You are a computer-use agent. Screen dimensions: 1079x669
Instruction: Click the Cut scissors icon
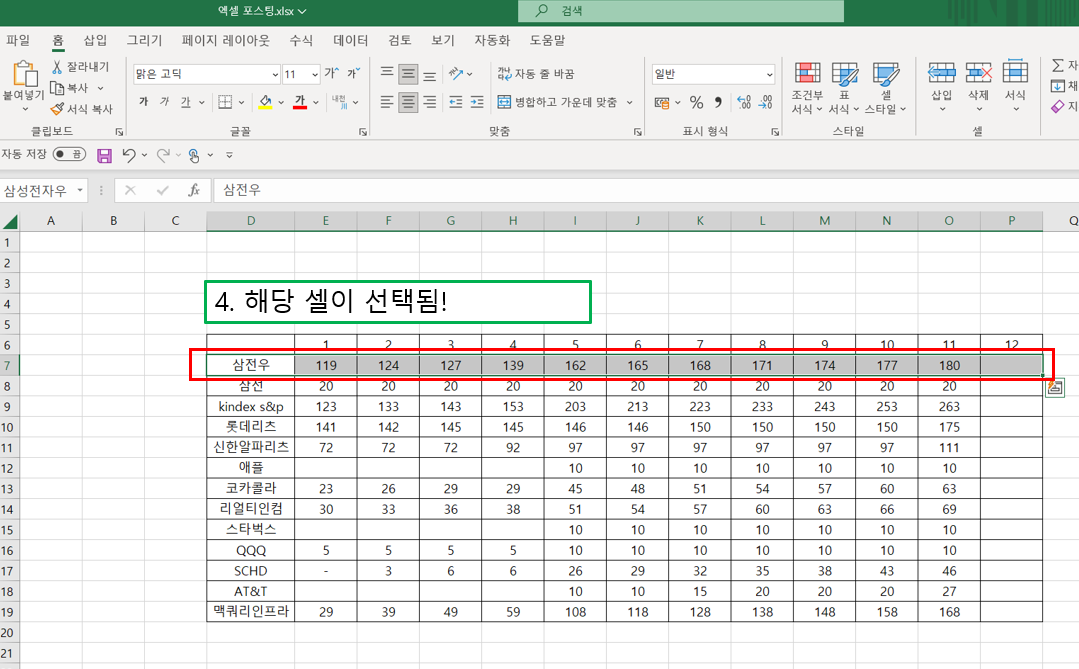pos(57,66)
